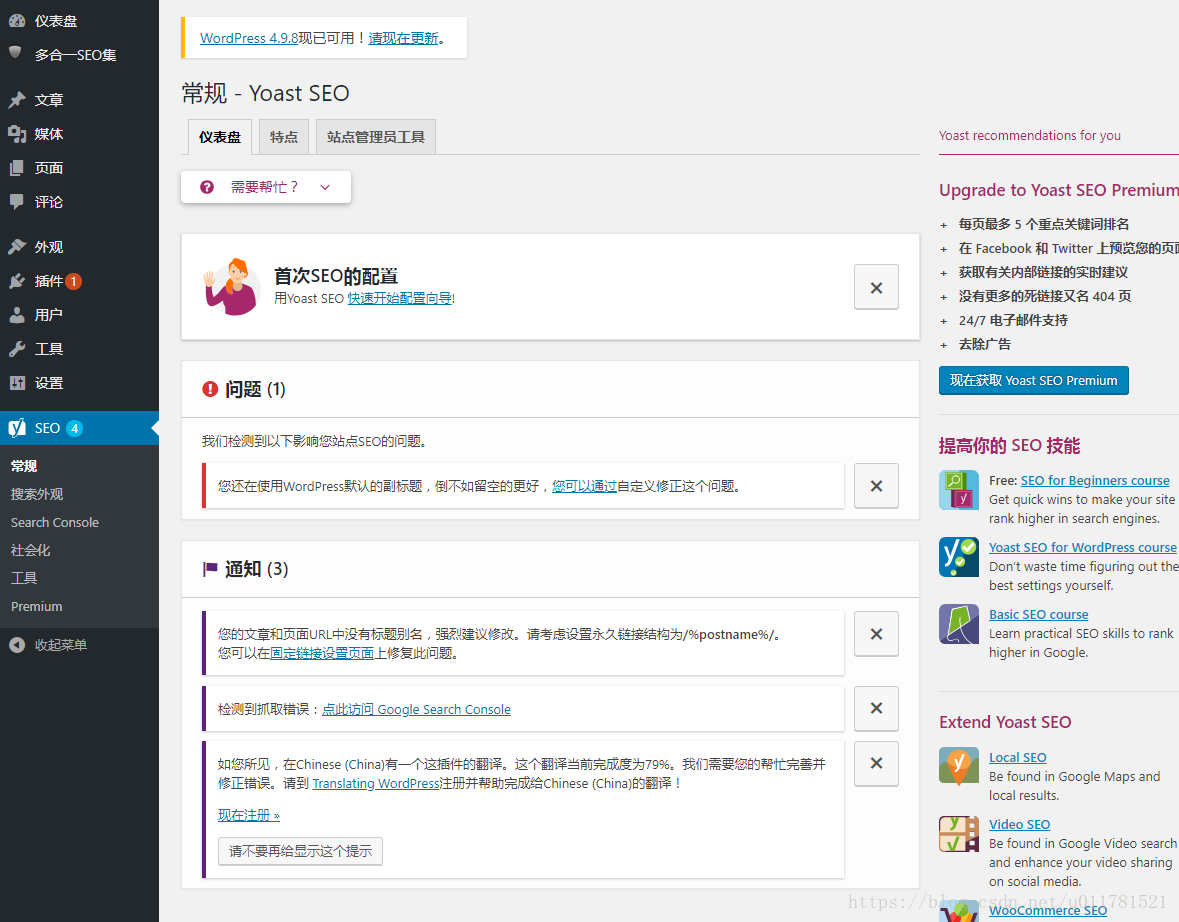Open the 评论 comments bubble icon

coord(17,202)
